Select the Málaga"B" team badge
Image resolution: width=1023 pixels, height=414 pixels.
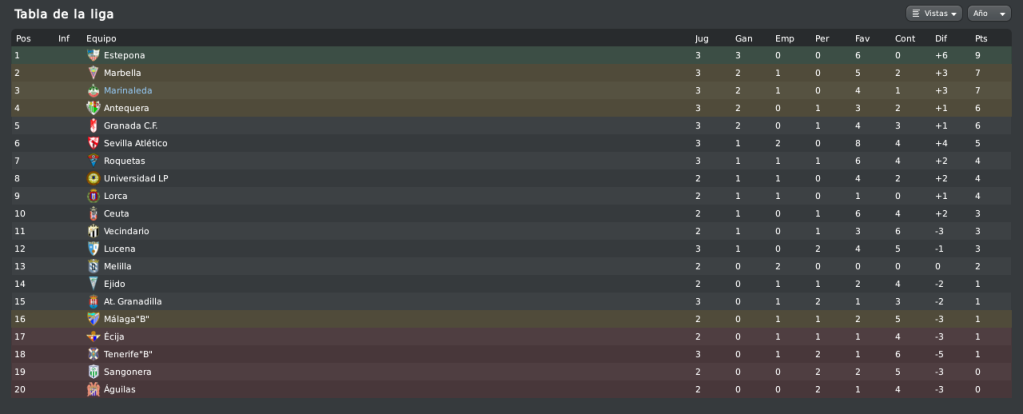pos(93,319)
